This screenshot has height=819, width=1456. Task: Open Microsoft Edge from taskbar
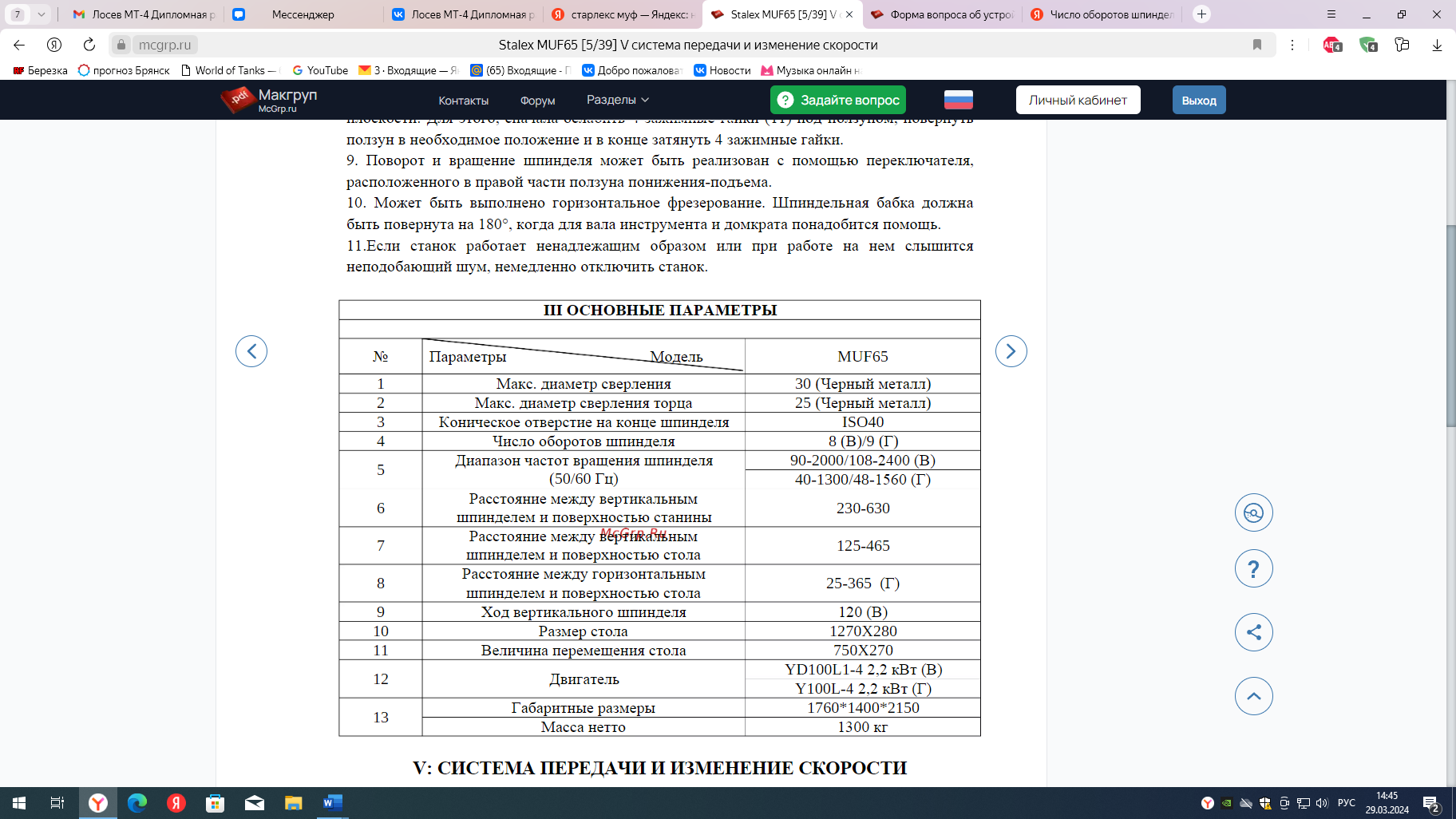[137, 803]
